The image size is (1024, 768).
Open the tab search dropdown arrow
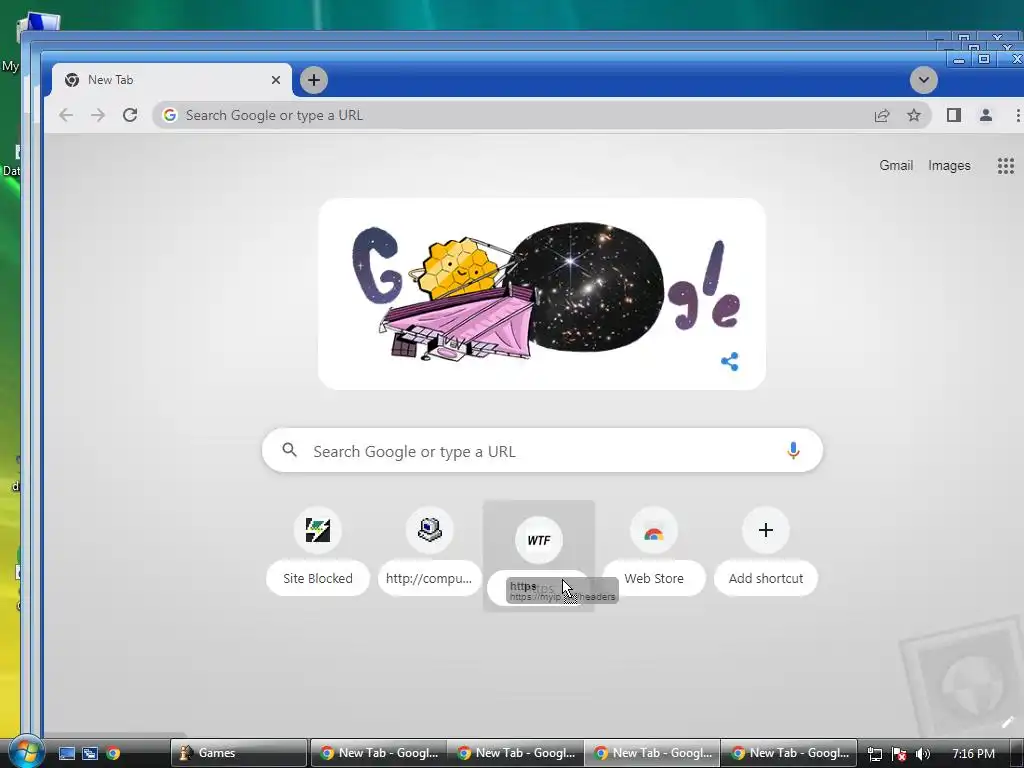(923, 80)
